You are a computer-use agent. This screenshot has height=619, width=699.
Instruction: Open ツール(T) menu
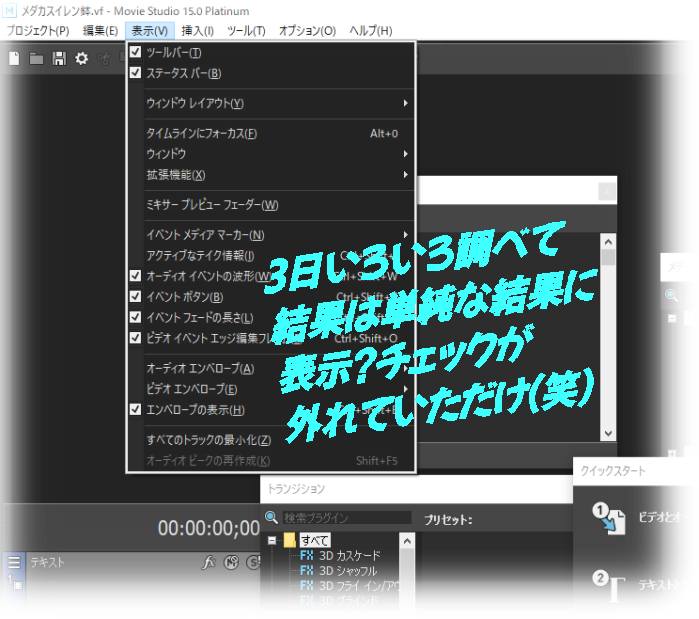[x=246, y=31]
